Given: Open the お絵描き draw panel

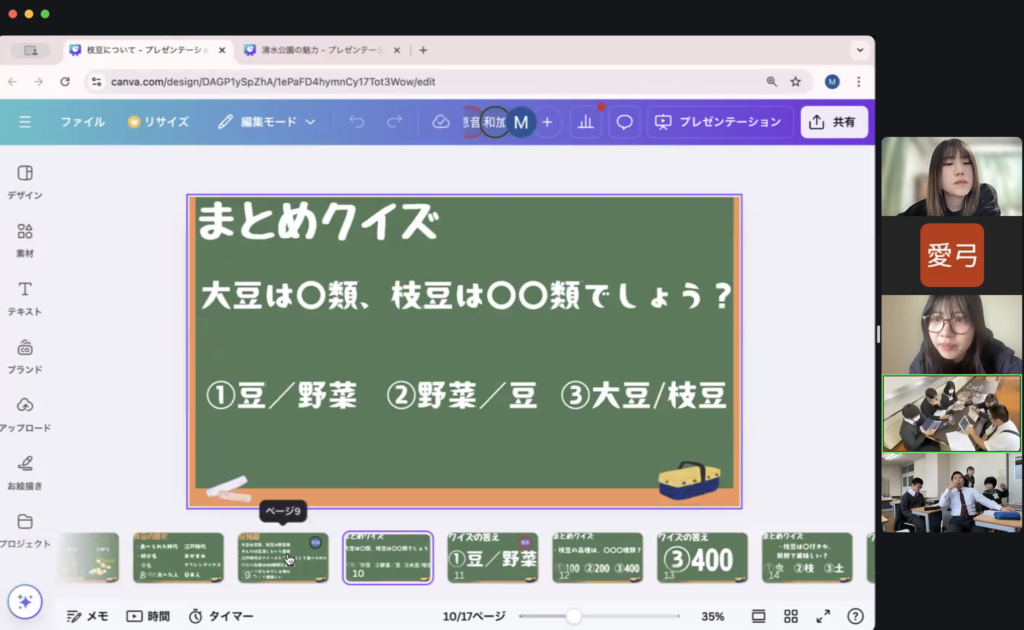Looking at the screenshot, I should 25,473.
